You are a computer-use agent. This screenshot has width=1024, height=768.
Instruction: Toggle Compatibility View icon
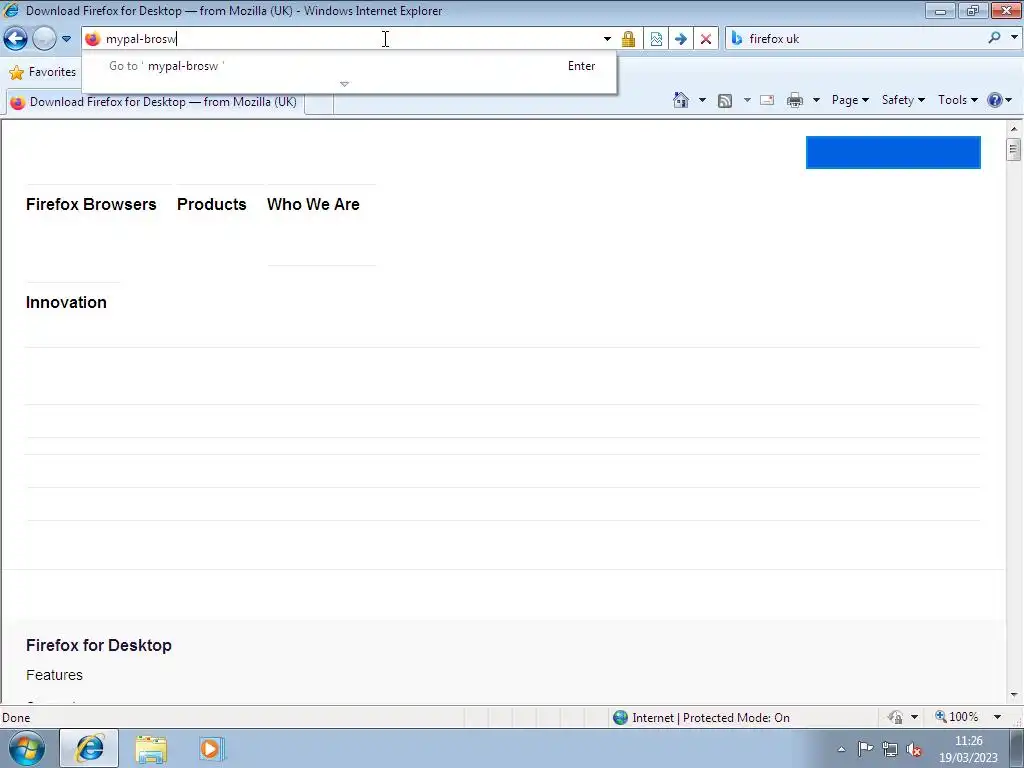656,39
